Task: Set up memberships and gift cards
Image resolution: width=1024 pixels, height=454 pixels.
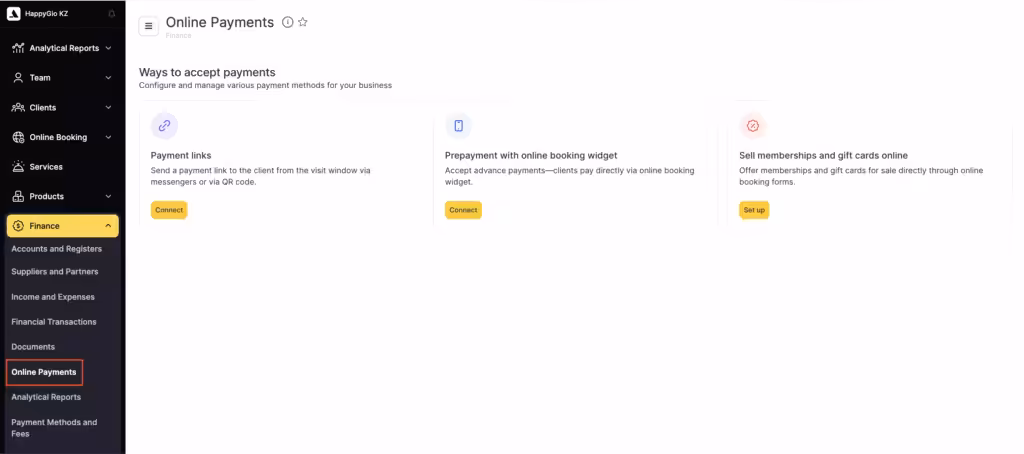Action: click(754, 210)
